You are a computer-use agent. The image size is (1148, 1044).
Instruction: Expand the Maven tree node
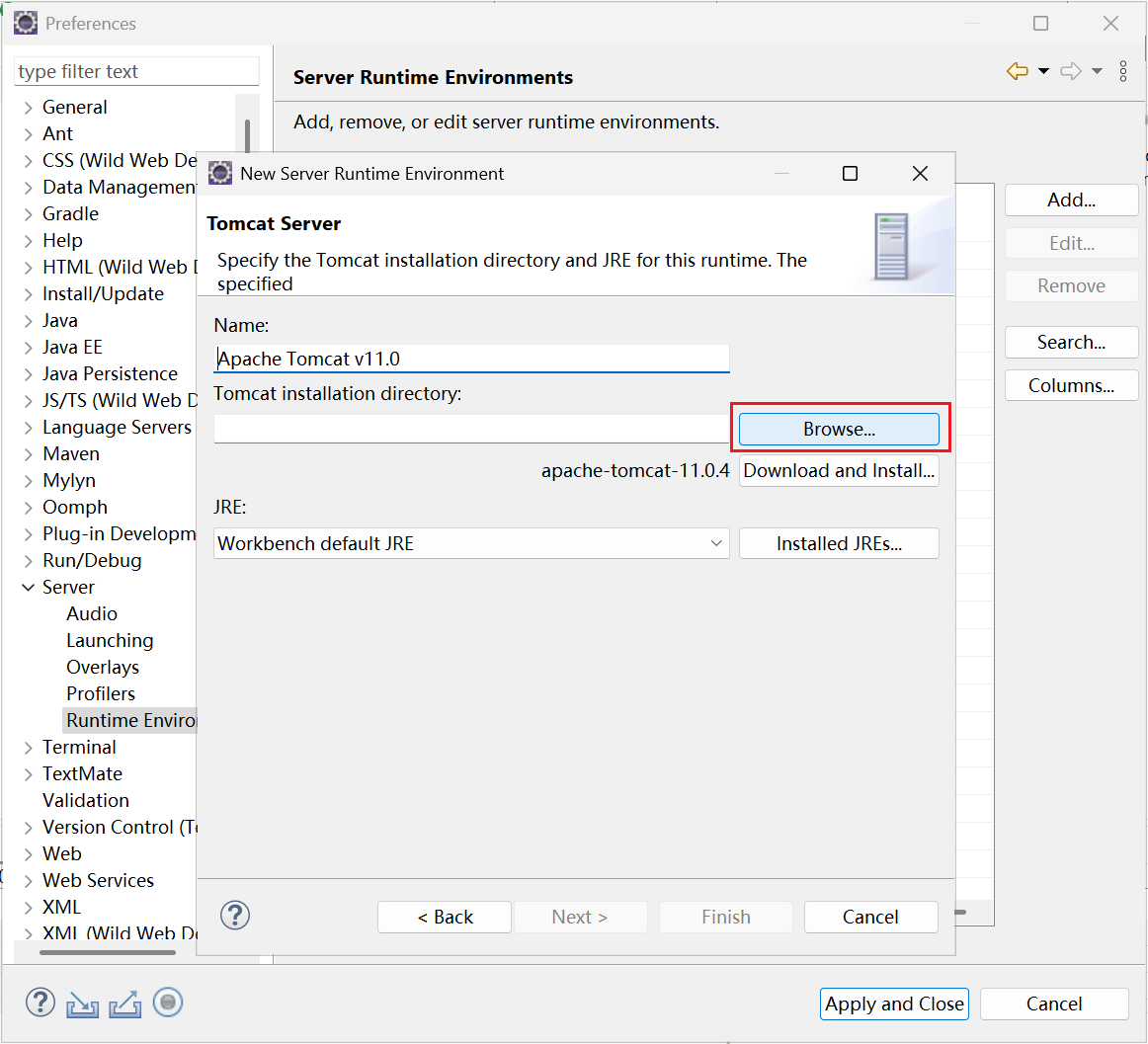click(x=28, y=454)
